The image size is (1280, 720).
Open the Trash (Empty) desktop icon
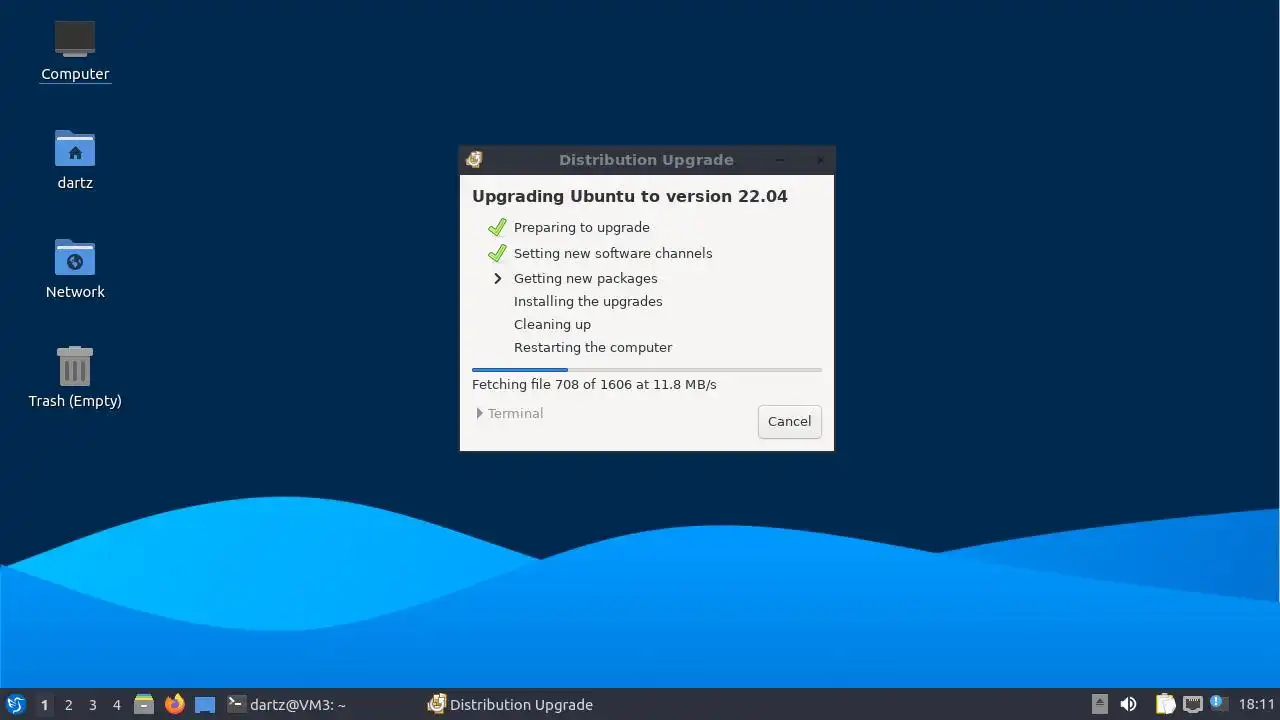point(75,377)
